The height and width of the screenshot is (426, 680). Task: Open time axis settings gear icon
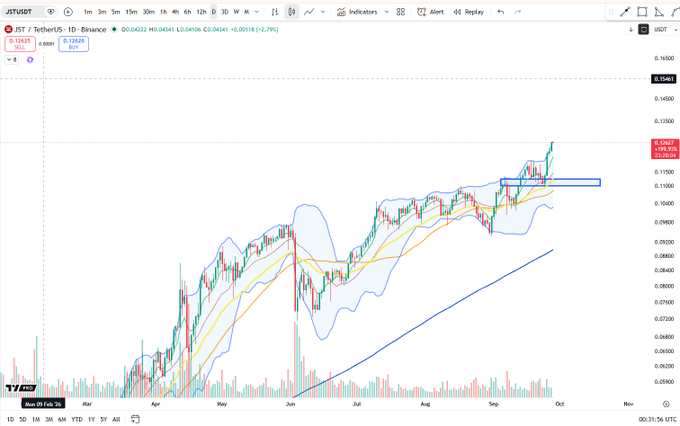coord(666,404)
